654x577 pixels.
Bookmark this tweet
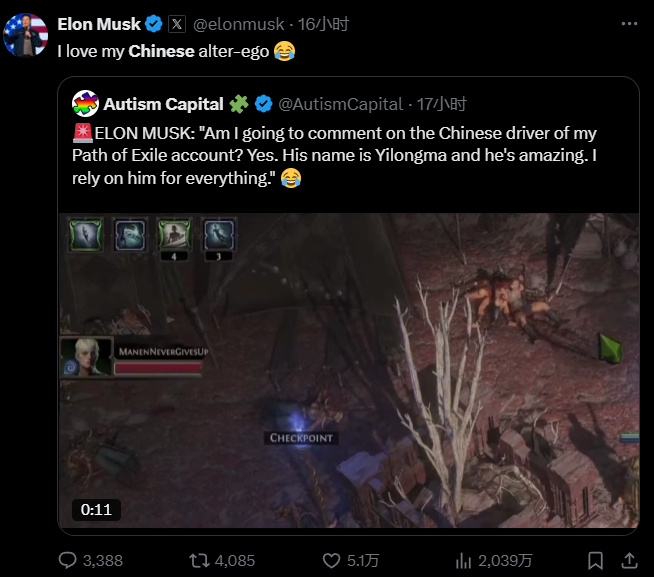(595, 560)
